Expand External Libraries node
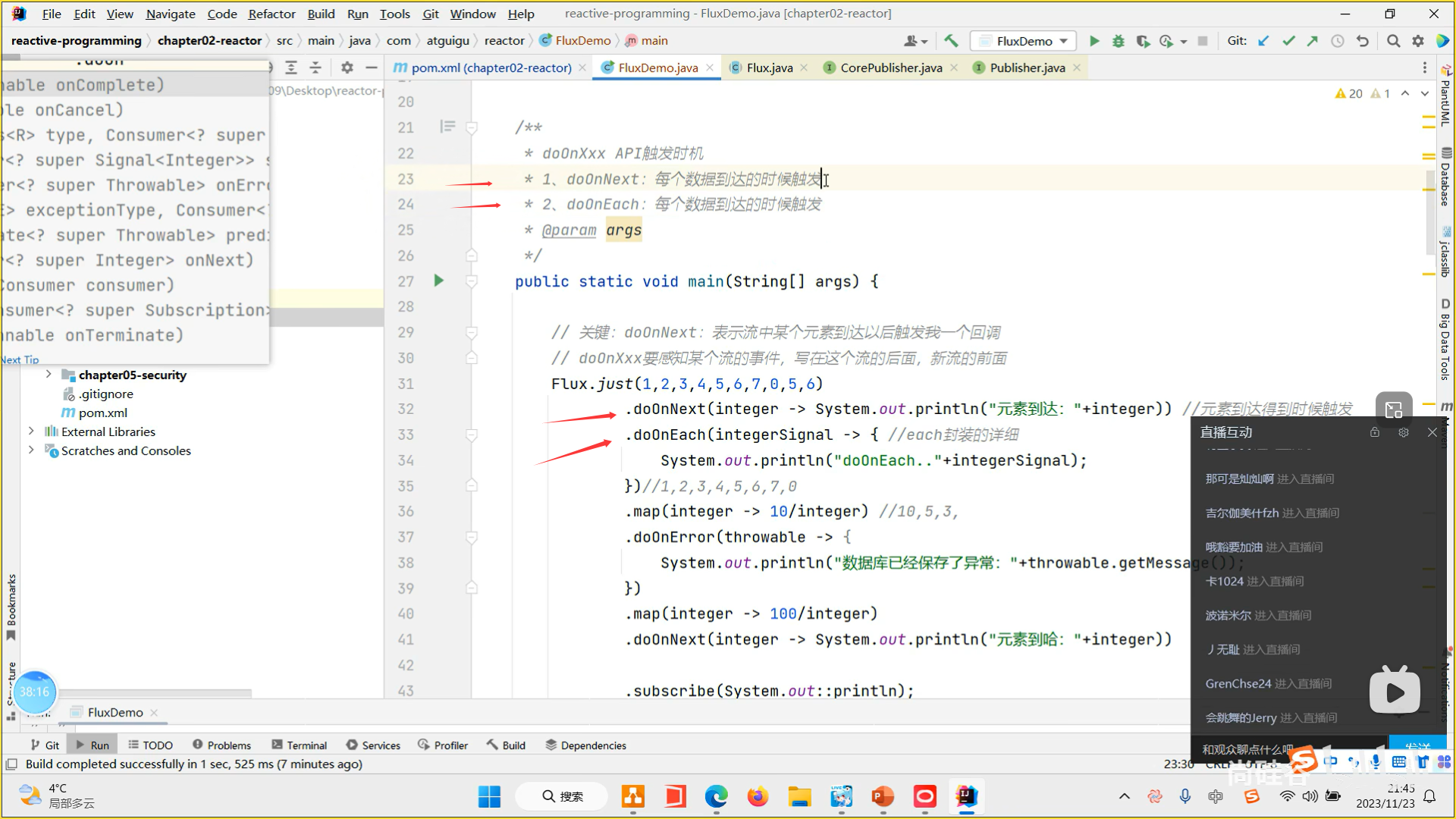This screenshot has width=1456, height=819. tap(31, 431)
